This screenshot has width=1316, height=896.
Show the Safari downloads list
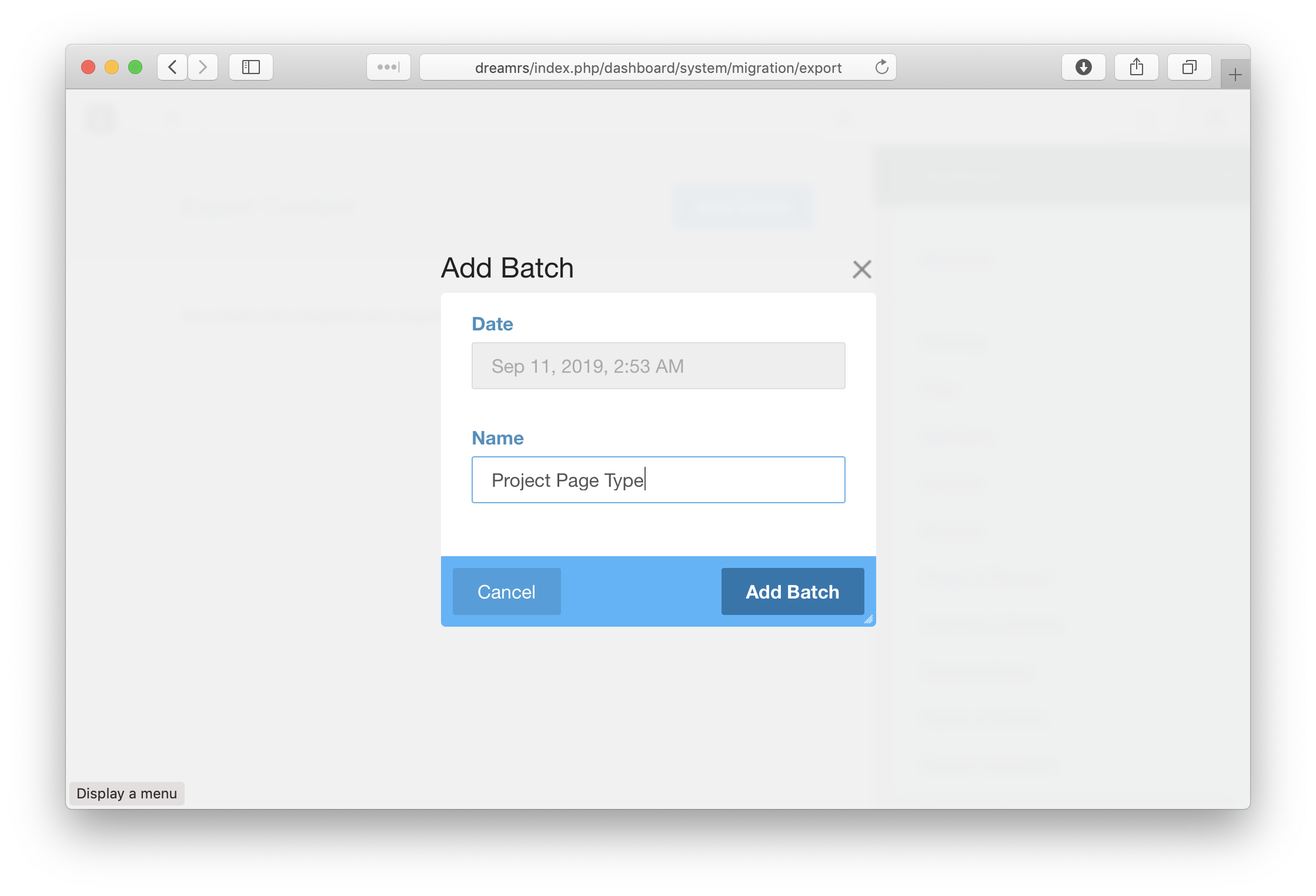(x=1083, y=68)
